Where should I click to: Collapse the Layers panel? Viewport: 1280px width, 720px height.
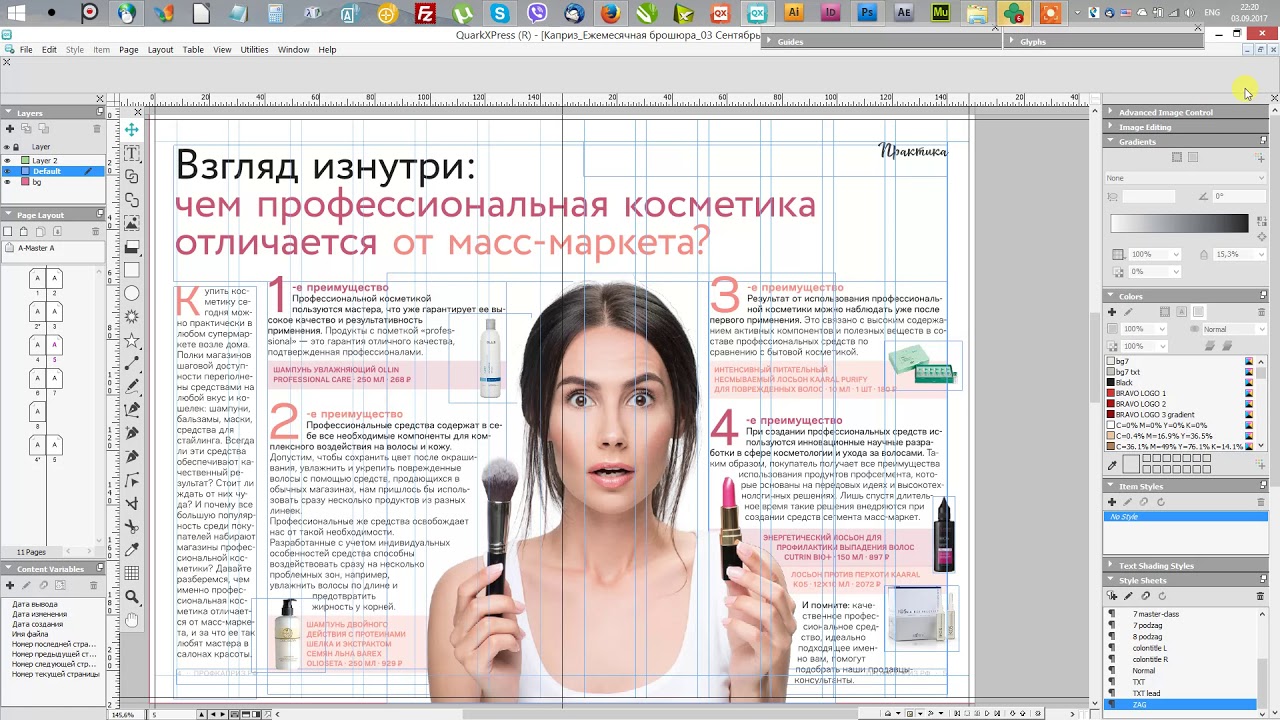tap(8, 113)
